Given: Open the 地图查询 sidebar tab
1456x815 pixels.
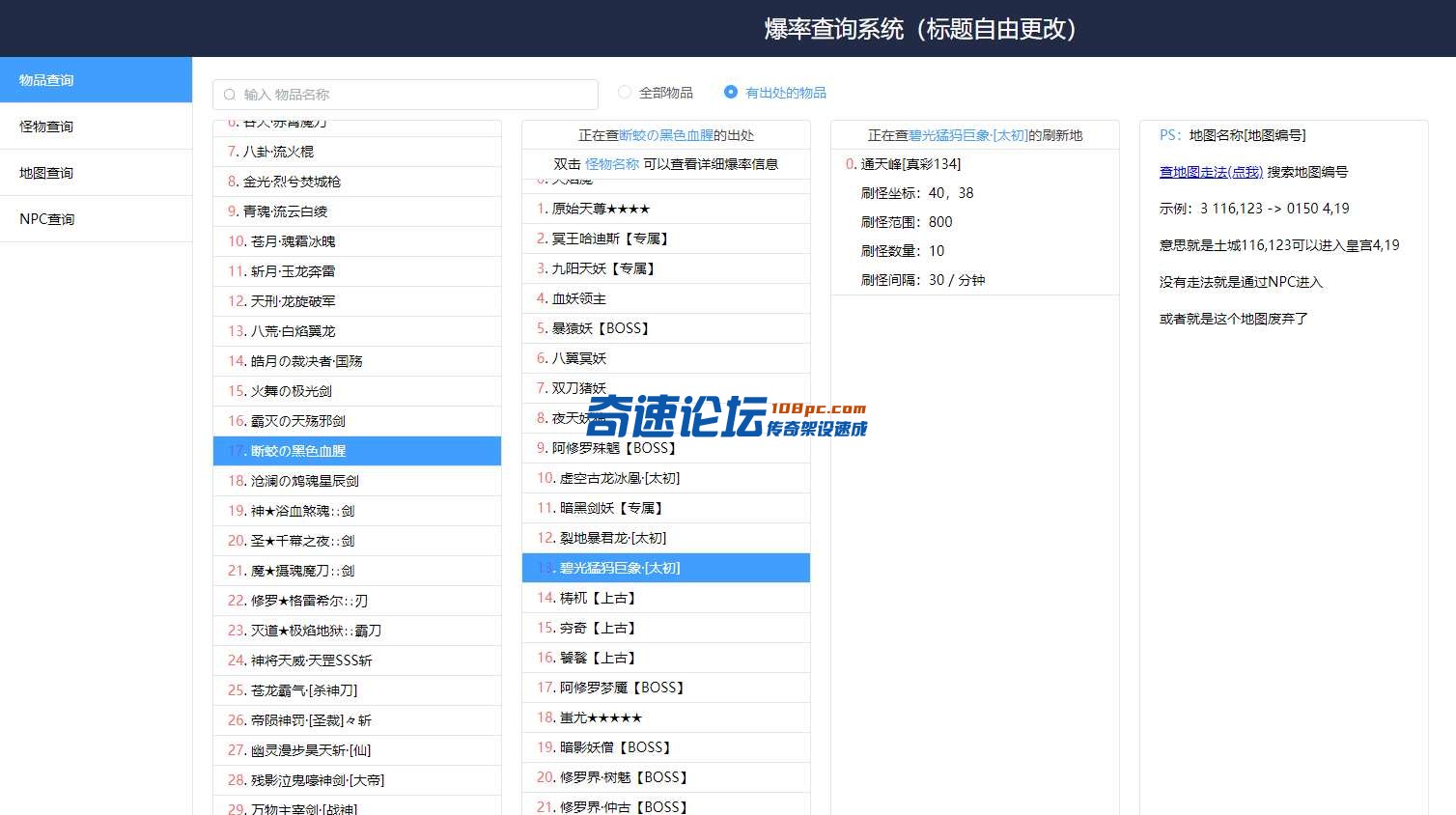Looking at the screenshot, I should click(96, 173).
